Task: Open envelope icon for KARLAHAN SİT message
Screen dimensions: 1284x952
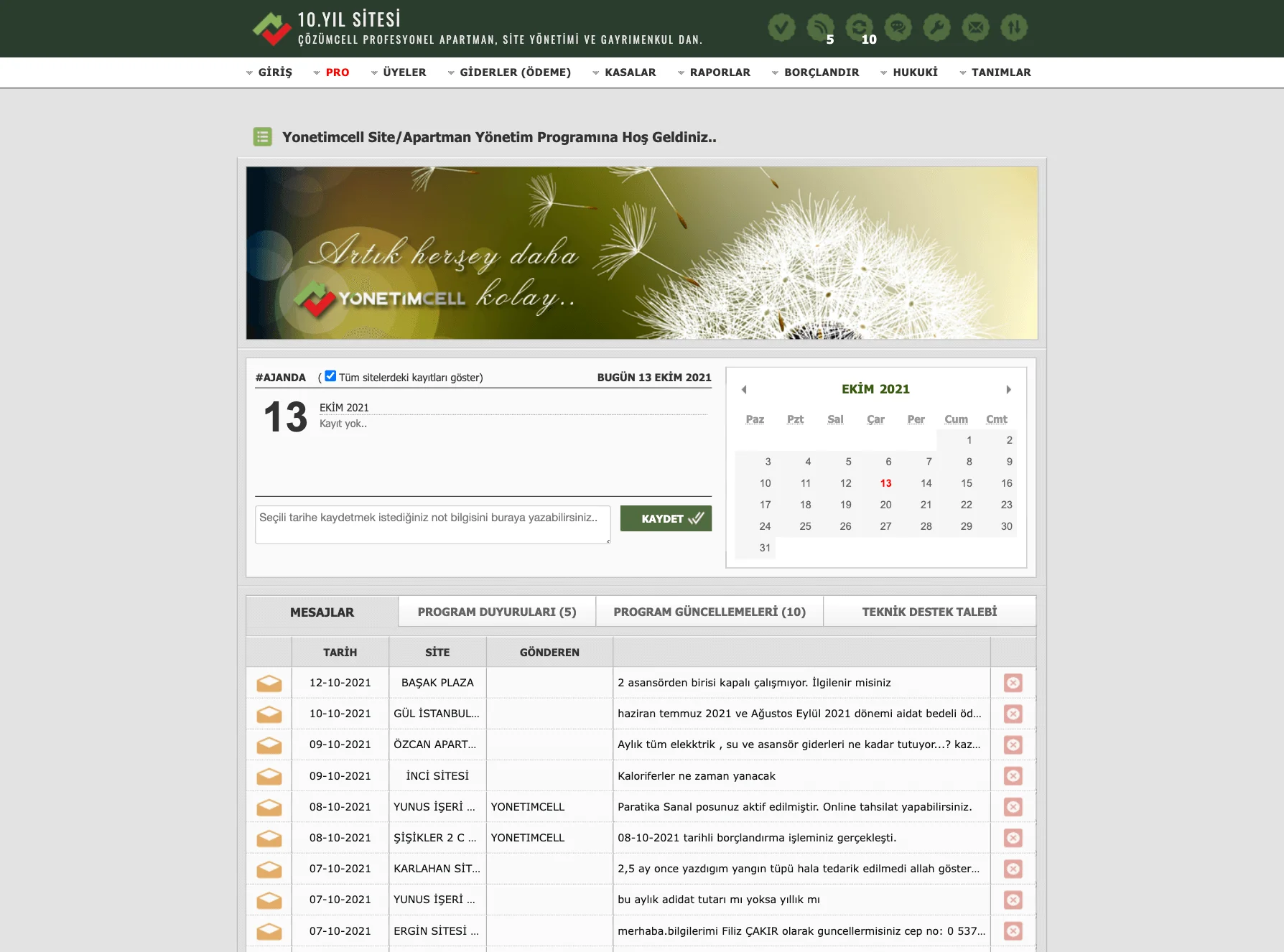Action: pyautogui.click(x=269, y=869)
